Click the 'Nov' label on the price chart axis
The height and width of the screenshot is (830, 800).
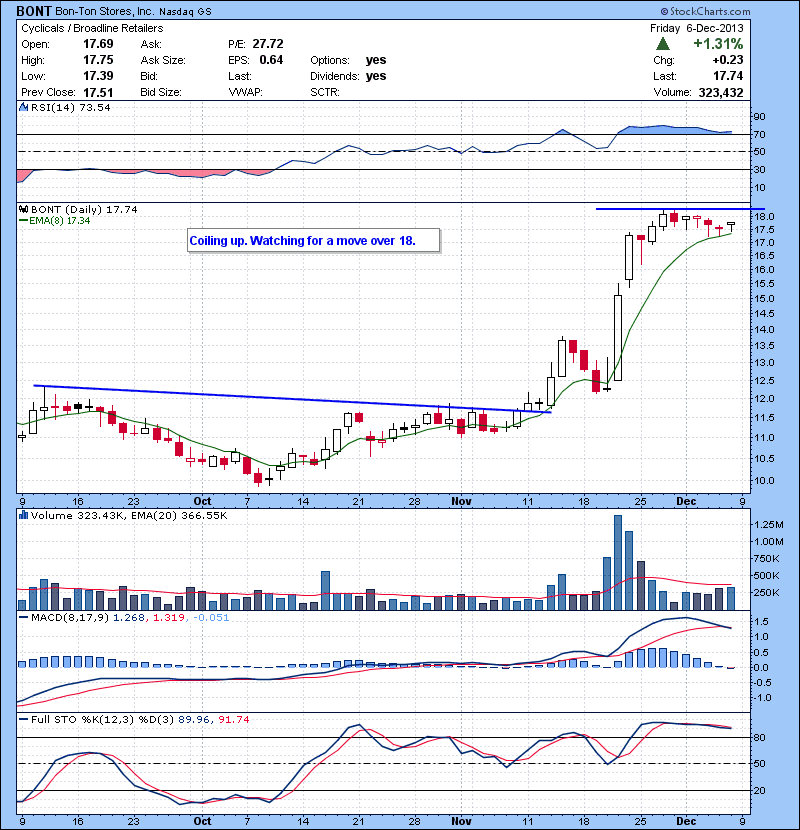point(461,501)
